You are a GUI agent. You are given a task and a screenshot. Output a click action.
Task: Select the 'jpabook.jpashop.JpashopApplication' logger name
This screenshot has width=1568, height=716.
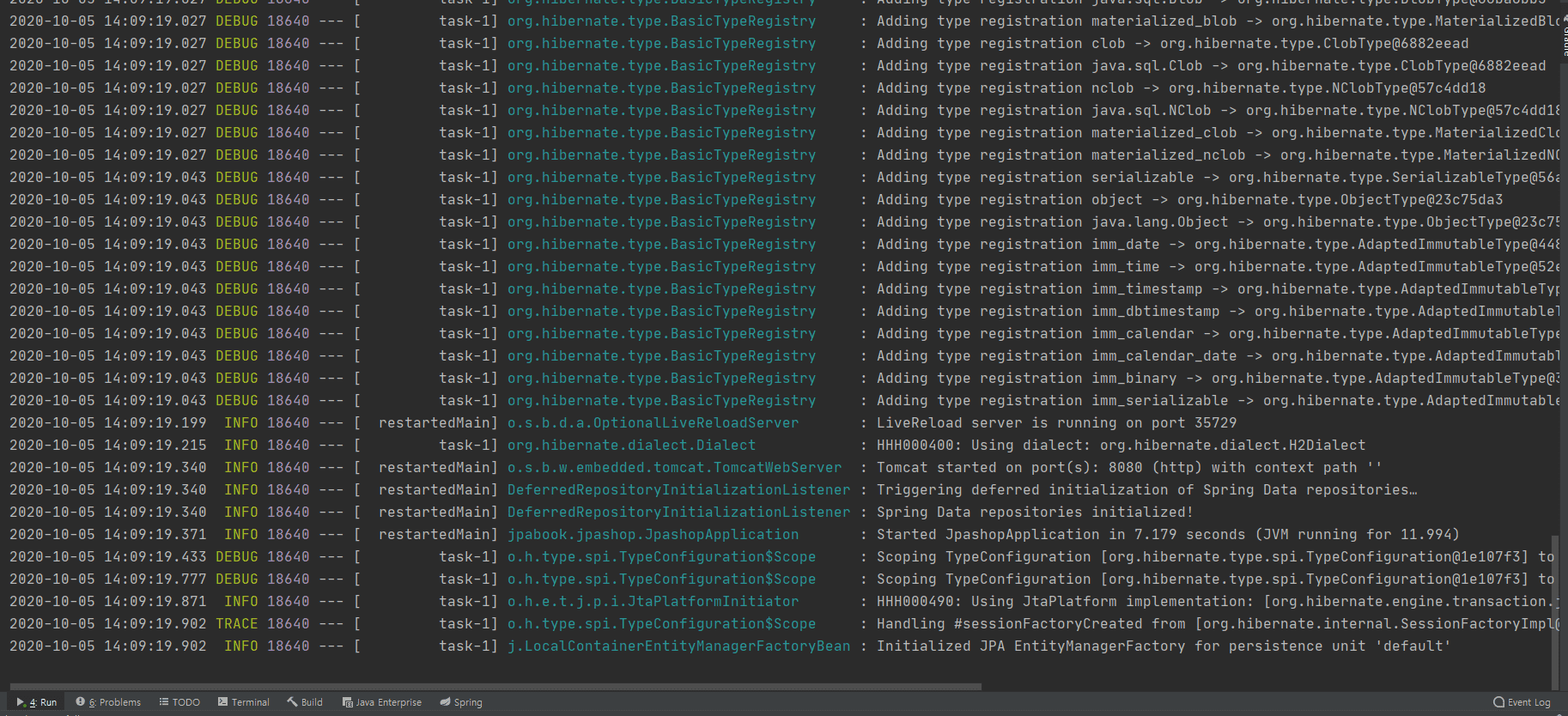[x=653, y=534]
